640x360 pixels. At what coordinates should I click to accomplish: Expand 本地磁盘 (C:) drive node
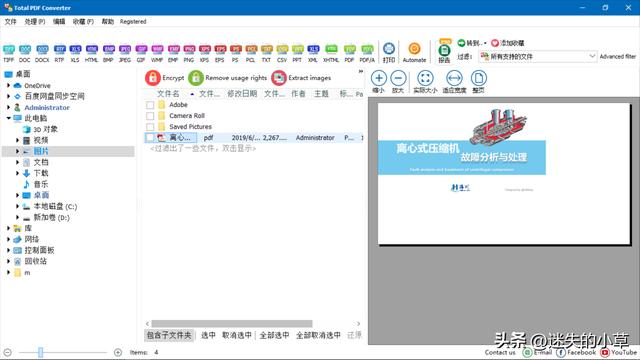point(18,206)
